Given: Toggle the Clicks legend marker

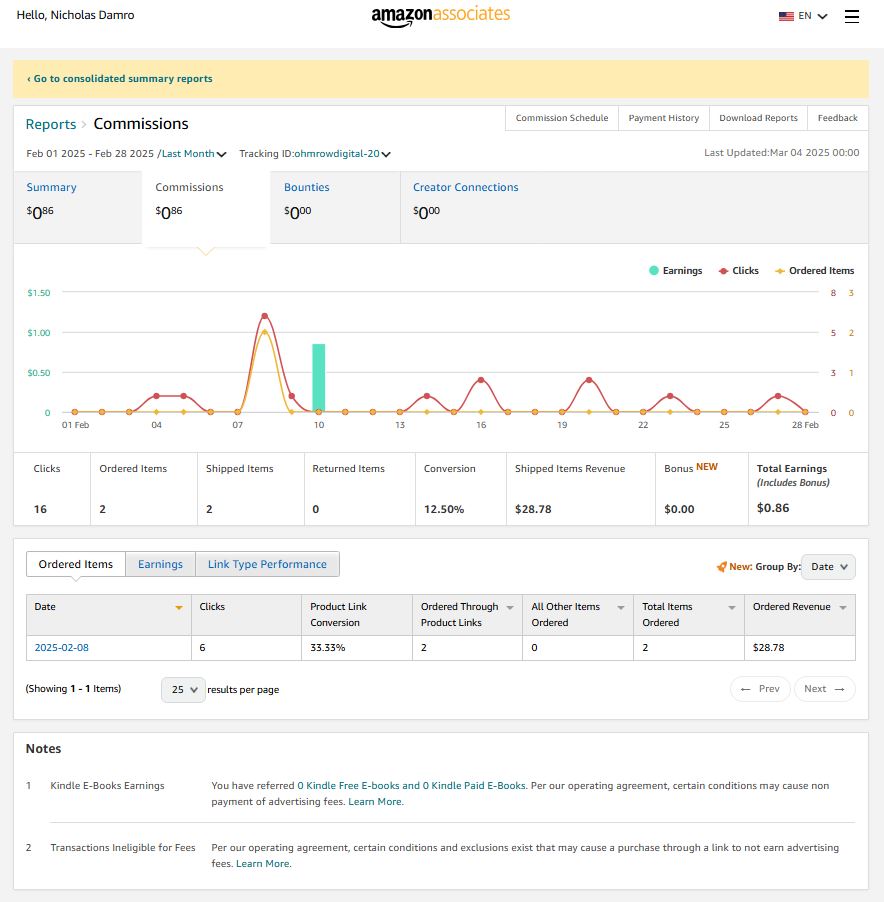Looking at the screenshot, I should pos(723,271).
